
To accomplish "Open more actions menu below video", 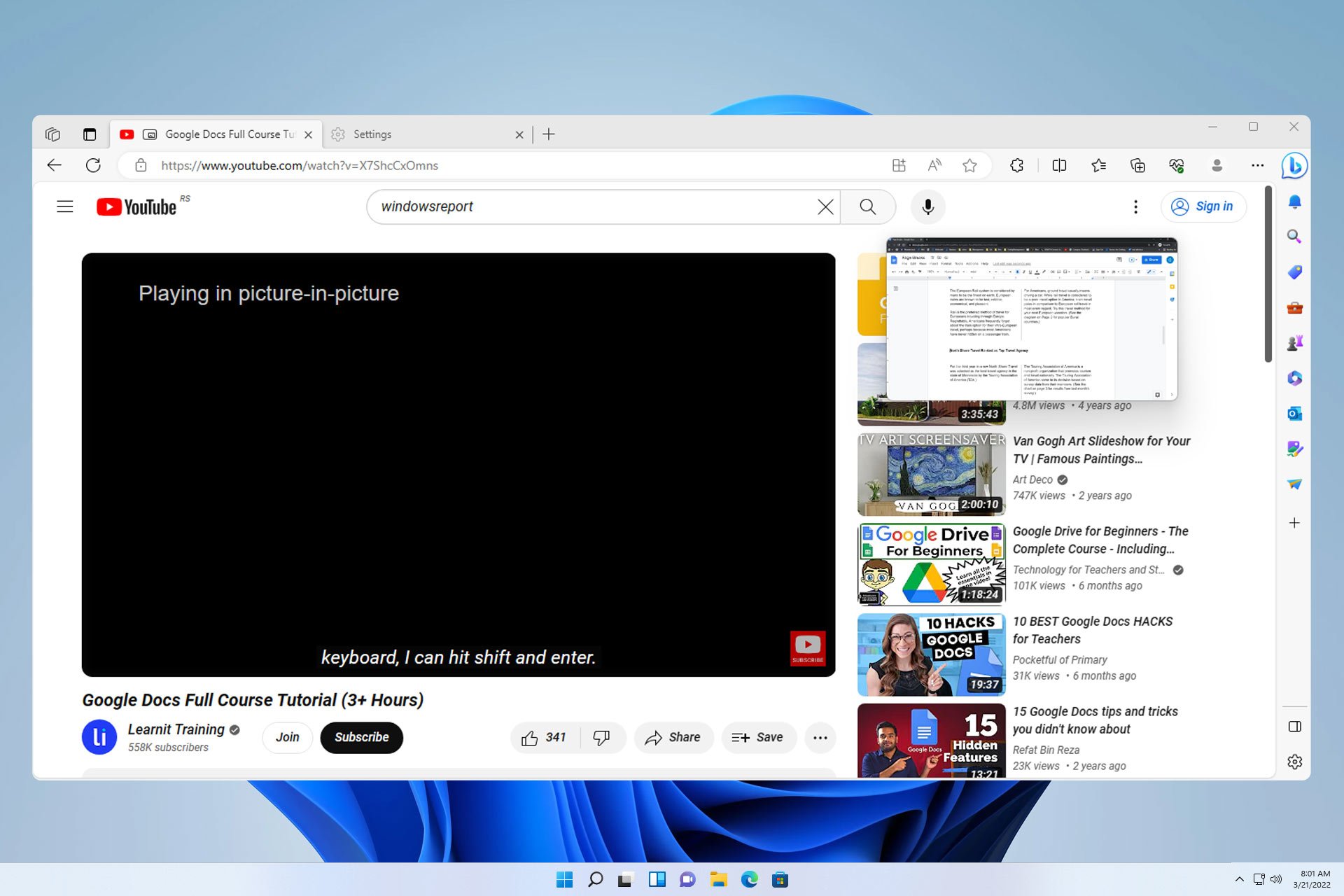I will coord(820,737).
